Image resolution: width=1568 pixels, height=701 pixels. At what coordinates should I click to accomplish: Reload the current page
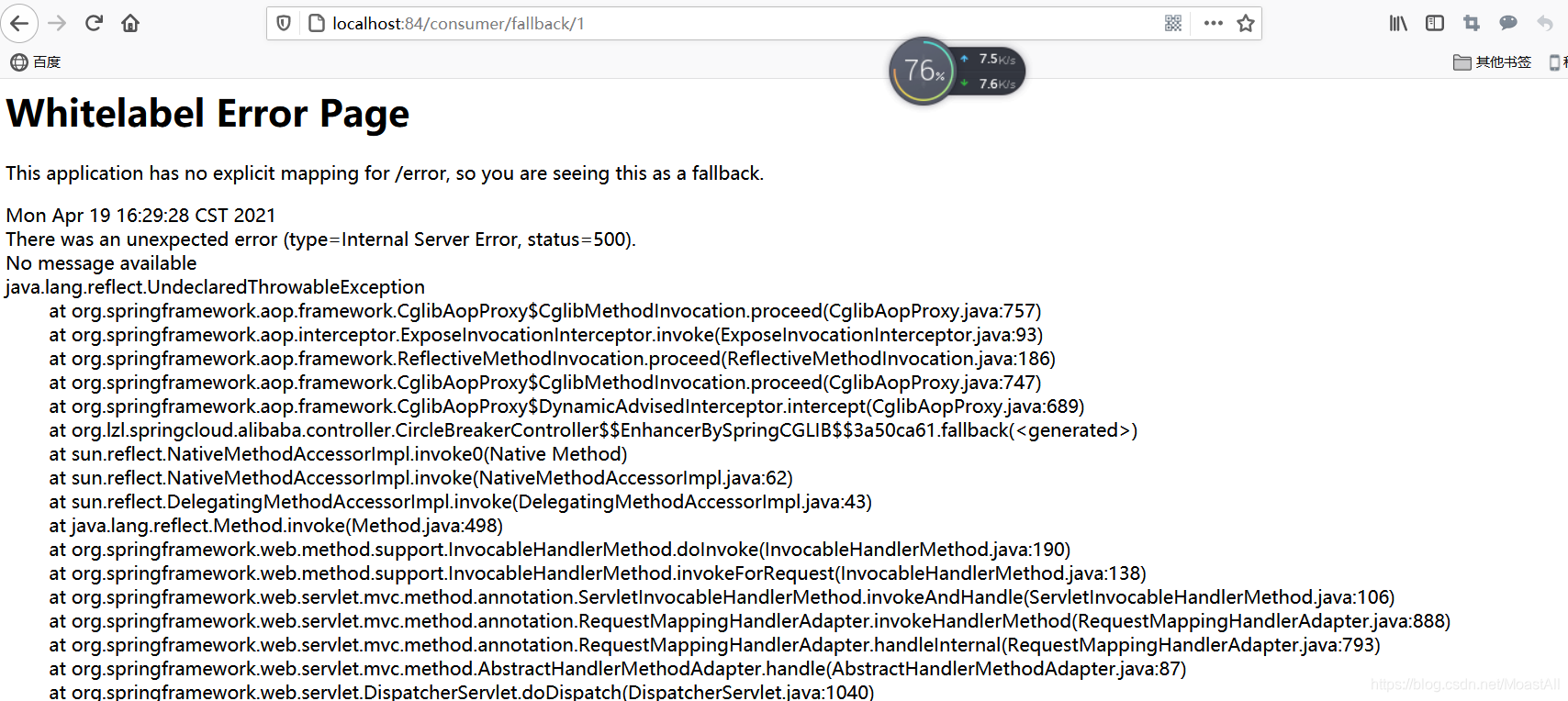click(x=94, y=23)
